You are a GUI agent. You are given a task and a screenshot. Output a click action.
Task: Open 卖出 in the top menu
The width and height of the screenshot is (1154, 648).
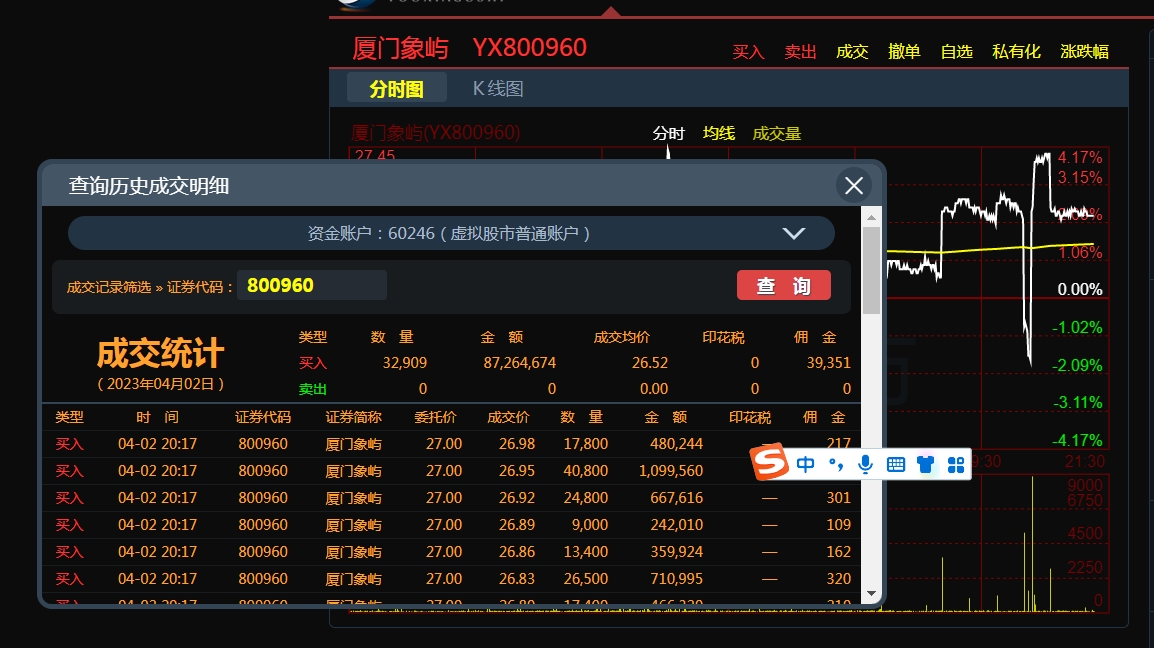[x=801, y=52]
